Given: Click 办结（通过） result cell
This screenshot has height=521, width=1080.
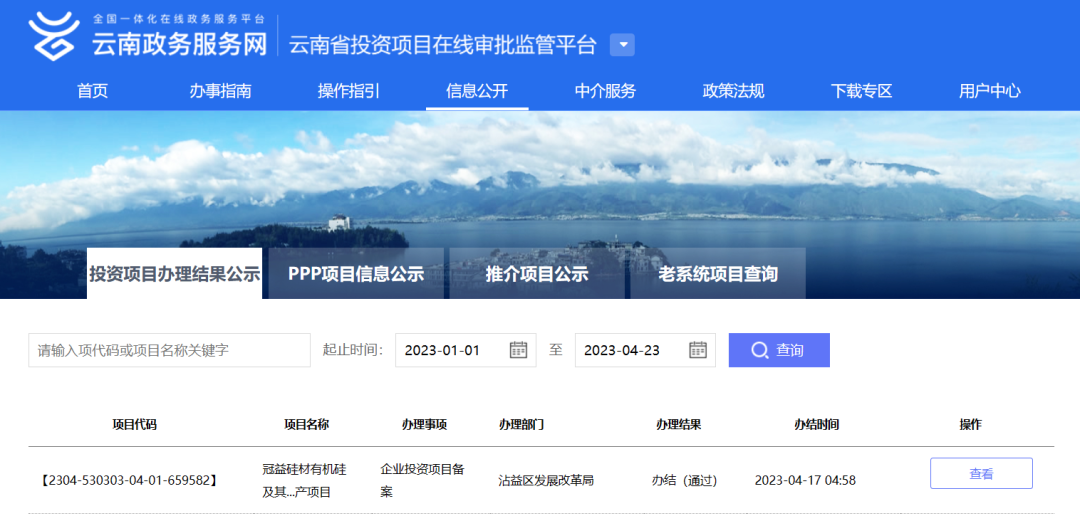Looking at the screenshot, I should 685,480.
